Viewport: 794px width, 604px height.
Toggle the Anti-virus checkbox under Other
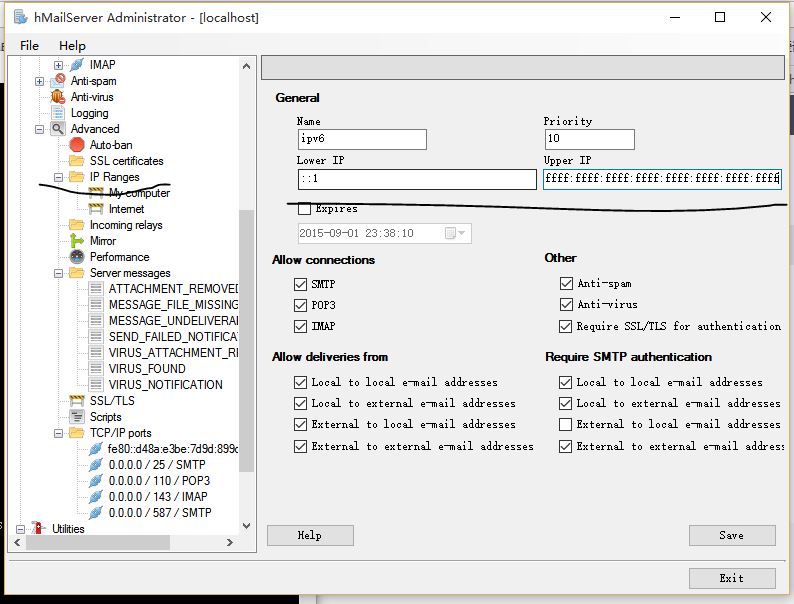(566, 304)
